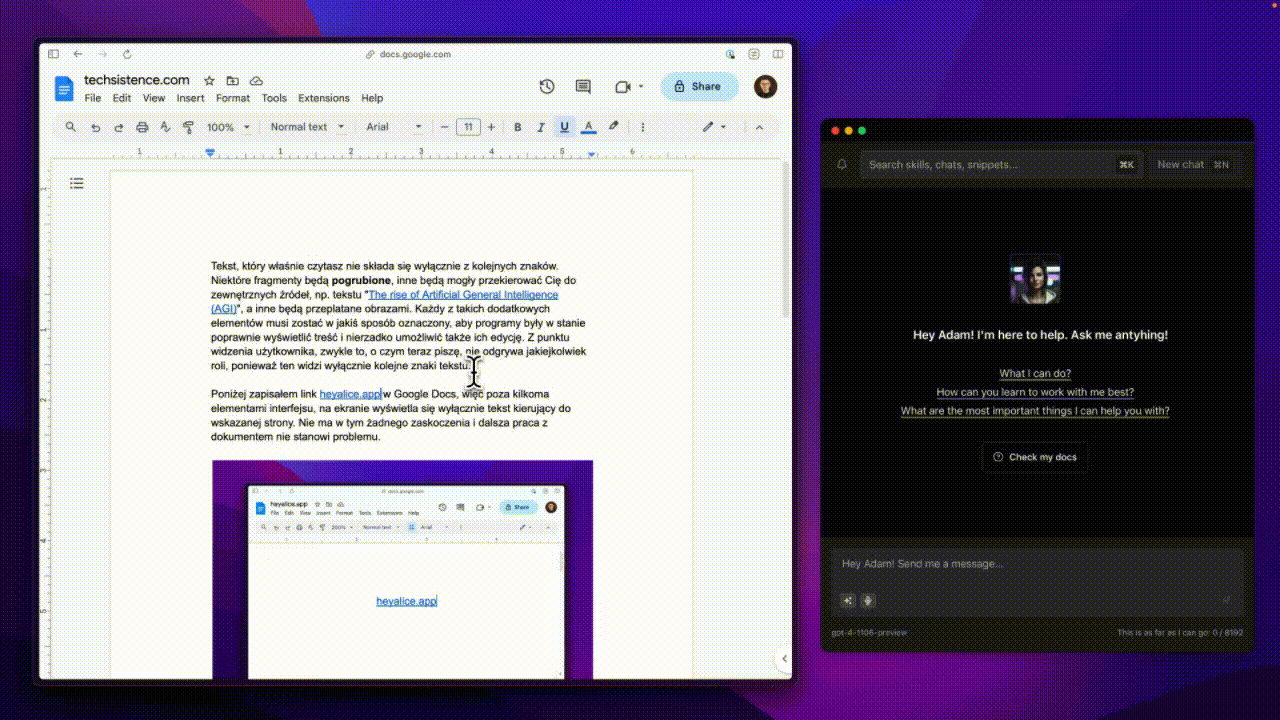Run spelling and grammar check
The width and height of the screenshot is (1280, 720).
point(165,127)
